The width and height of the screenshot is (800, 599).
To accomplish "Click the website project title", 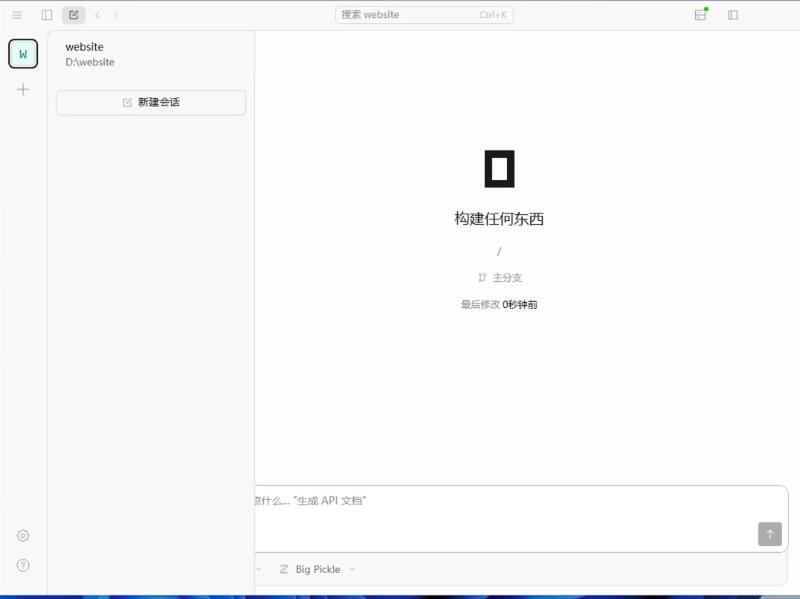I will [x=84, y=47].
